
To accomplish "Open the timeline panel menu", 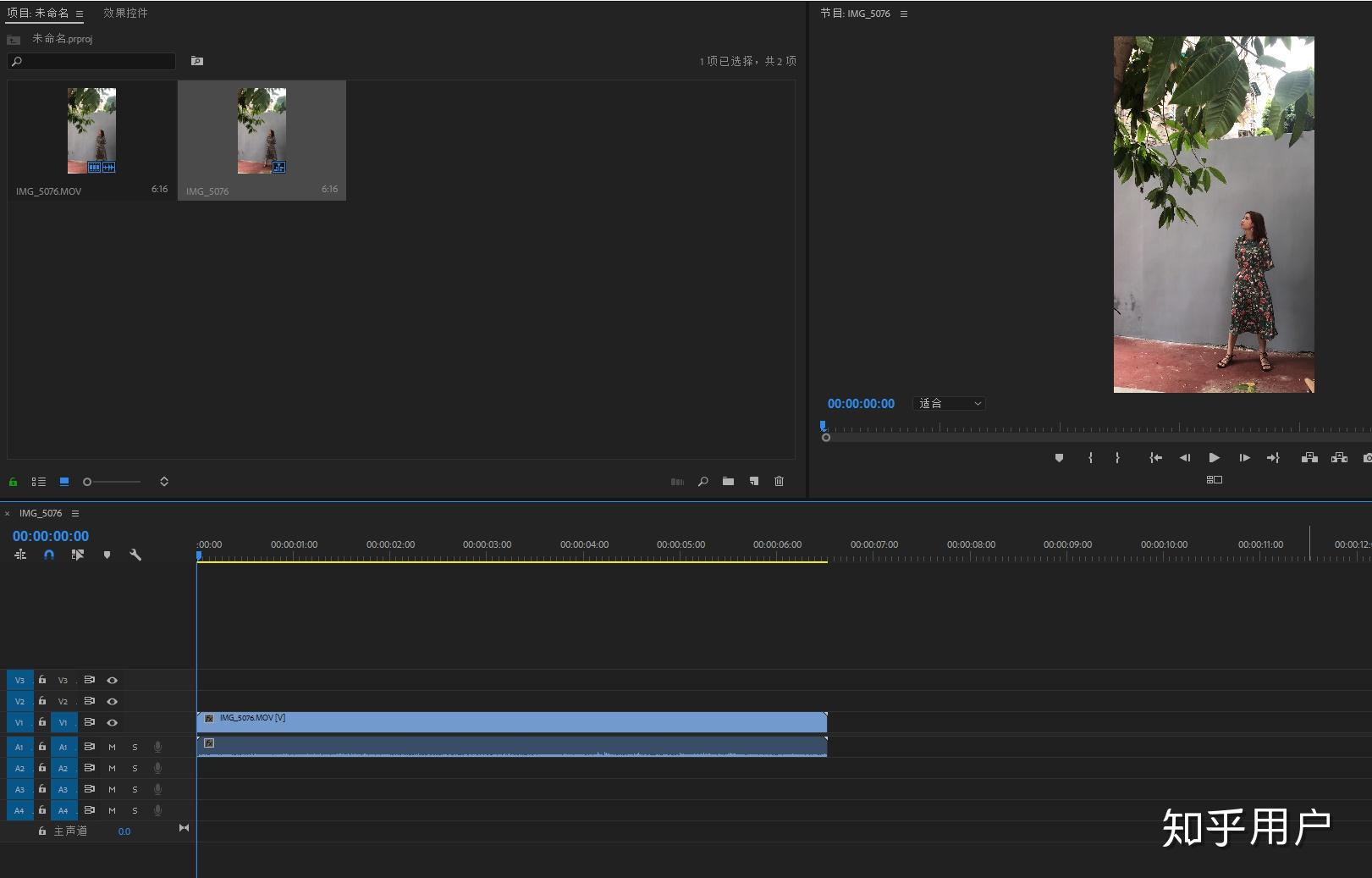I will click(75, 513).
